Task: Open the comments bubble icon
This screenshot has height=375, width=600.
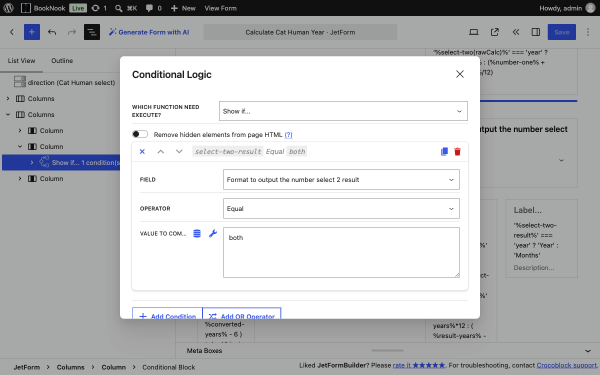Action: click(x=153, y=8)
